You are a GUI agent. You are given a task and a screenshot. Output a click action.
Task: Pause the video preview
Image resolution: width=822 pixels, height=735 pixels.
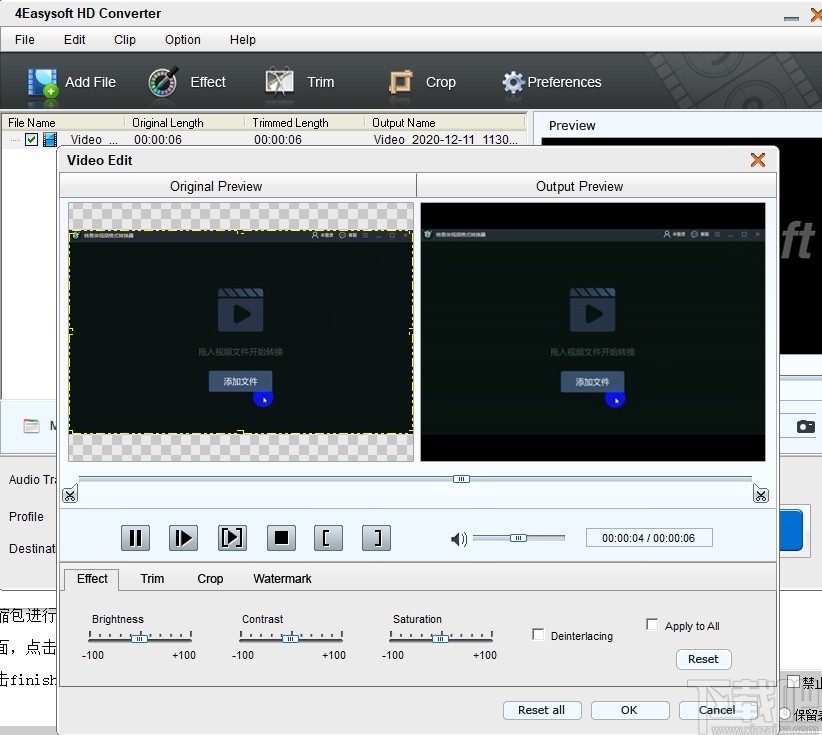[x=135, y=538]
